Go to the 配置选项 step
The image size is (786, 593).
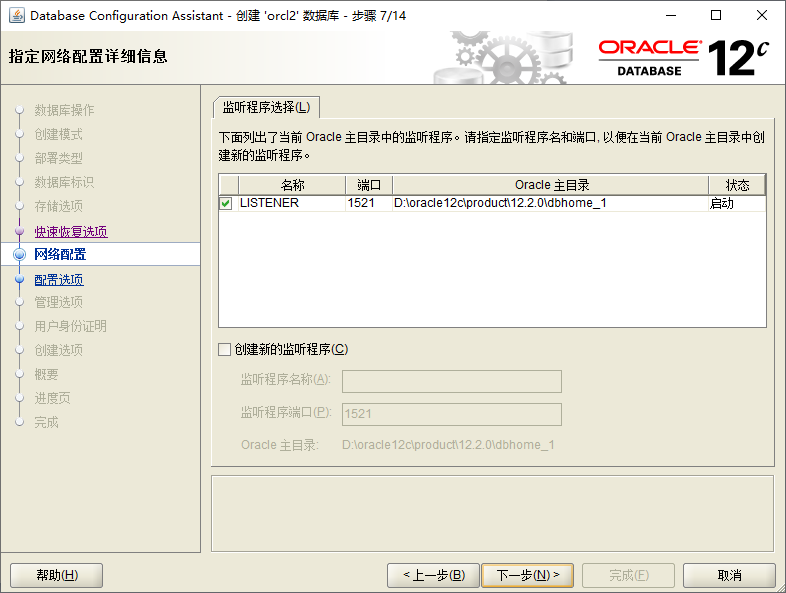[x=59, y=280]
